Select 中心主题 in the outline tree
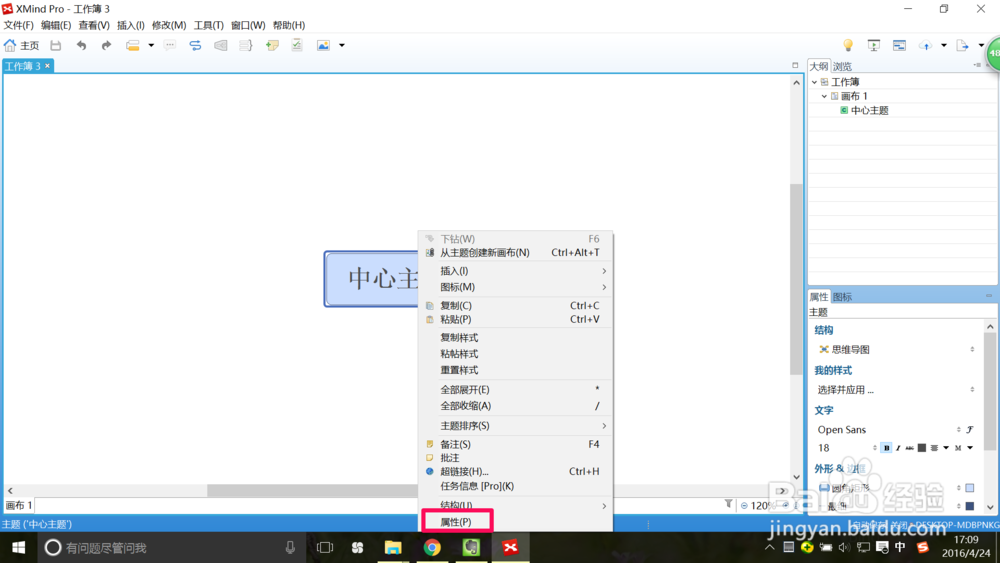1000x563 pixels. click(x=869, y=110)
